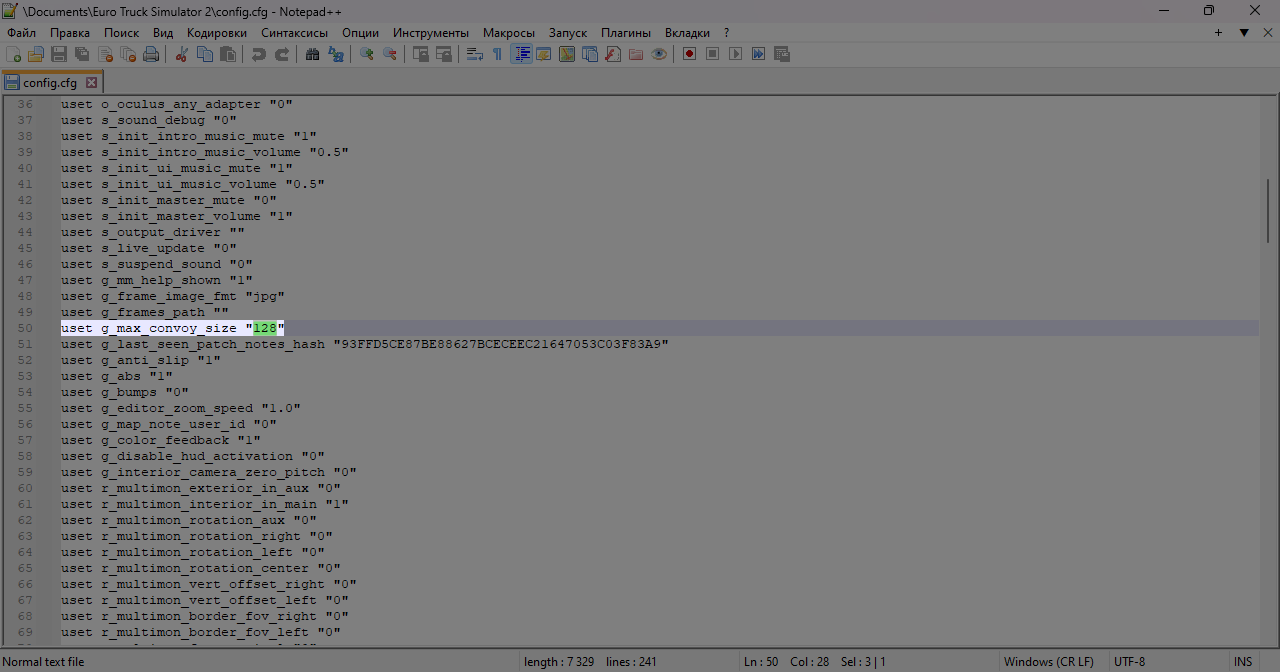Click the Zoom In magnifier icon

[x=367, y=54]
